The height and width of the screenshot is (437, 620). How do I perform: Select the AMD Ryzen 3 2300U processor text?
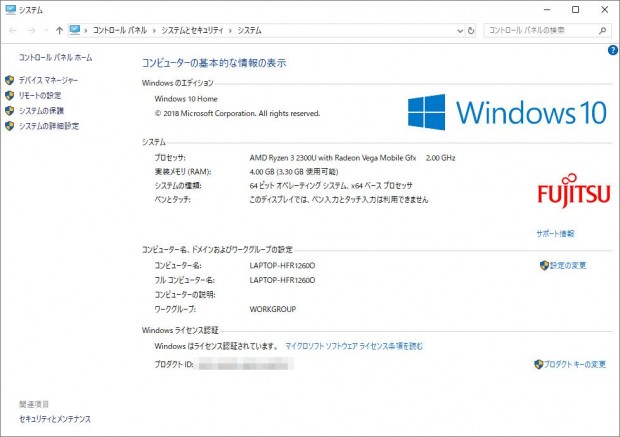click(333, 158)
